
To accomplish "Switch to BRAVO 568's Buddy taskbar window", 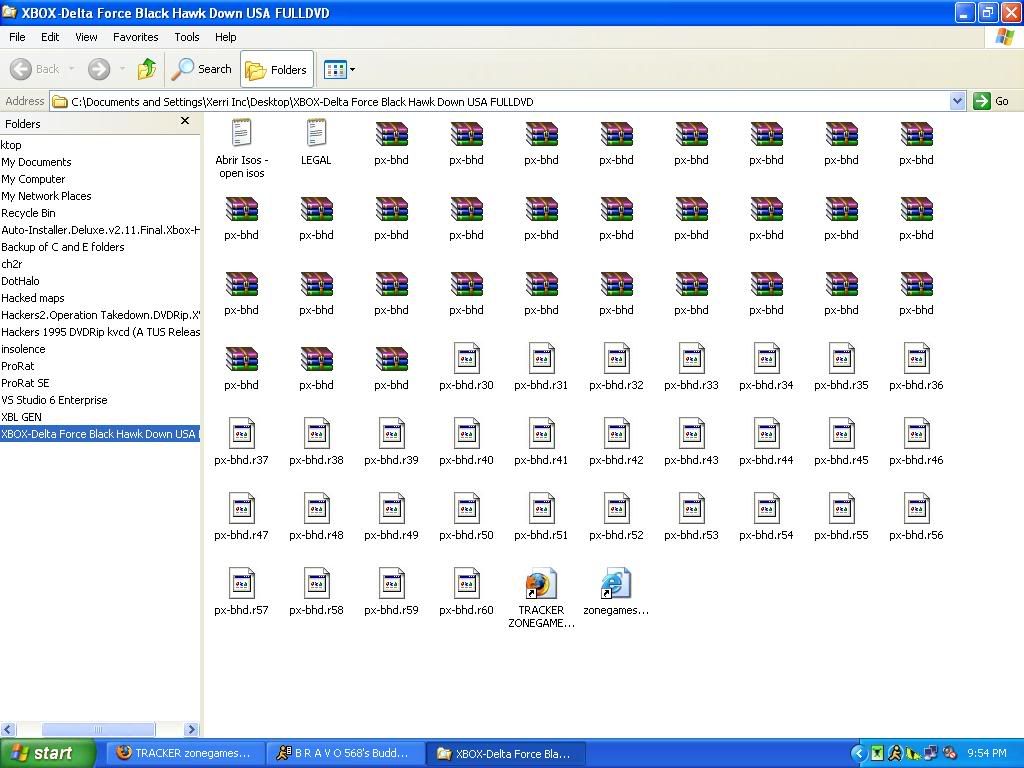I will (x=345, y=753).
